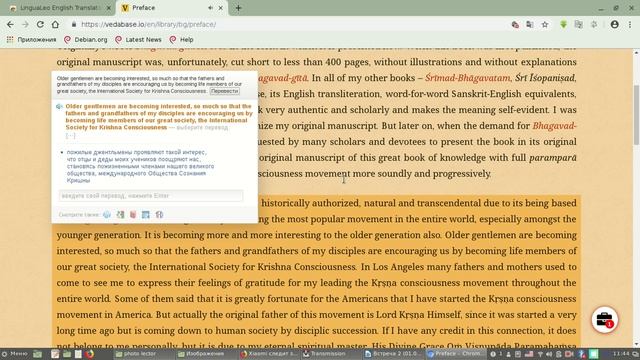Switch to the Xiaomi Firefox taskbar window
The image size is (640, 360).
pos(269,354)
